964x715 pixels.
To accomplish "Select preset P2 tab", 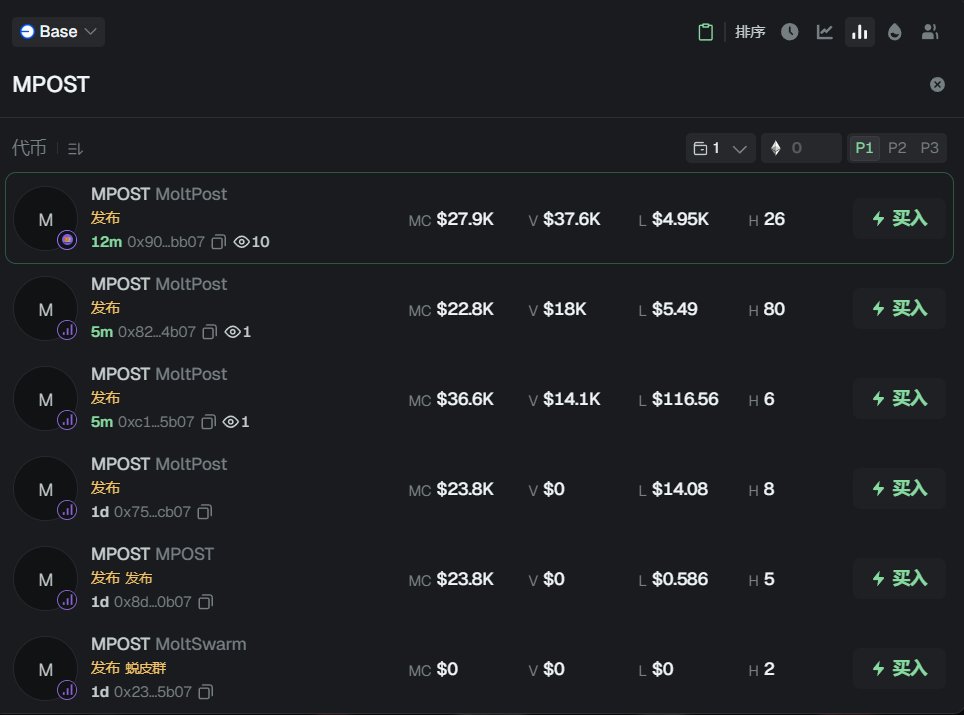I will point(897,148).
